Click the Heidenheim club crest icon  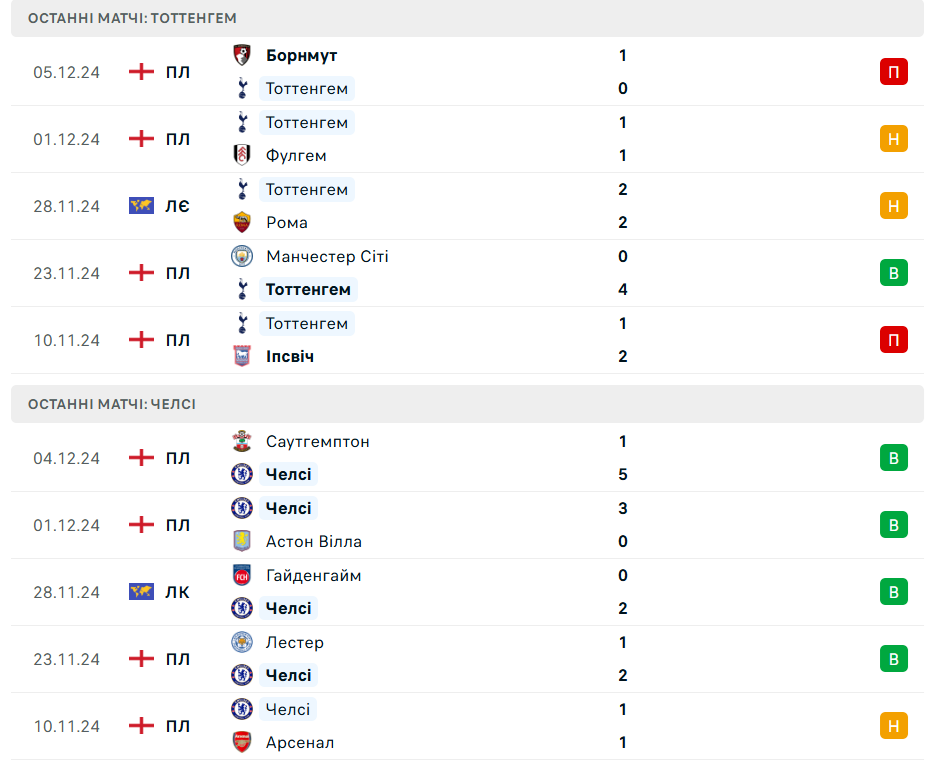tap(241, 576)
